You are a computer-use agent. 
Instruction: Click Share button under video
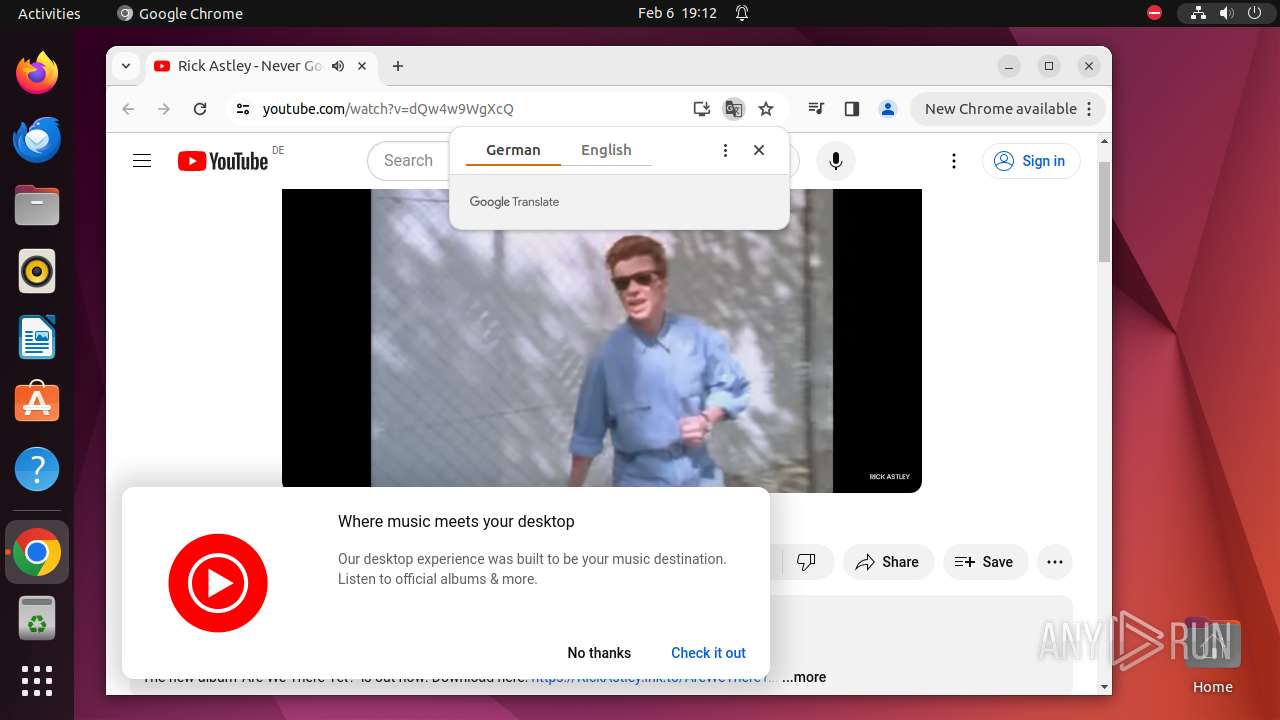click(887, 562)
